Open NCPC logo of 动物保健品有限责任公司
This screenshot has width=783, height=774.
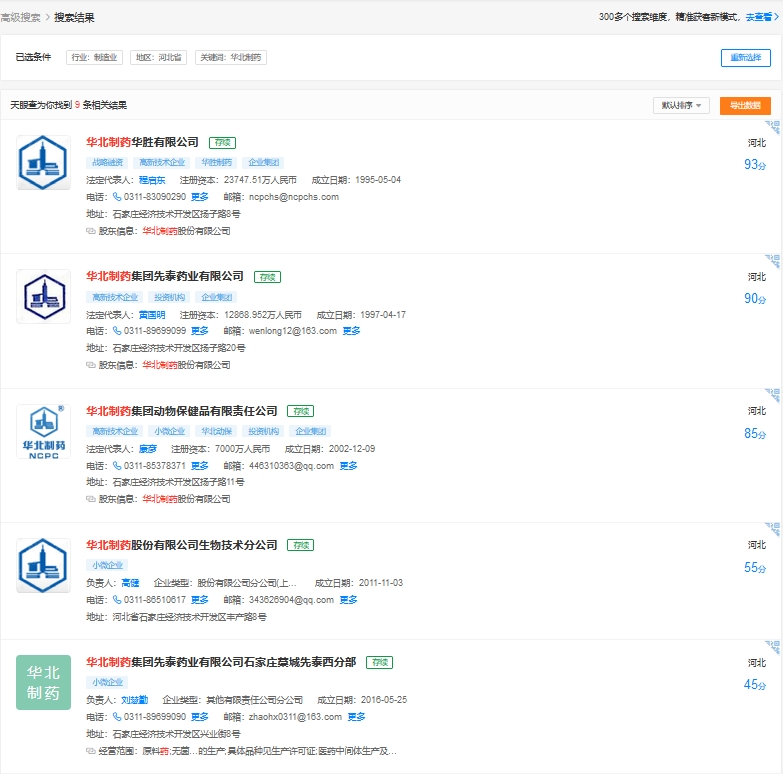pos(43,431)
